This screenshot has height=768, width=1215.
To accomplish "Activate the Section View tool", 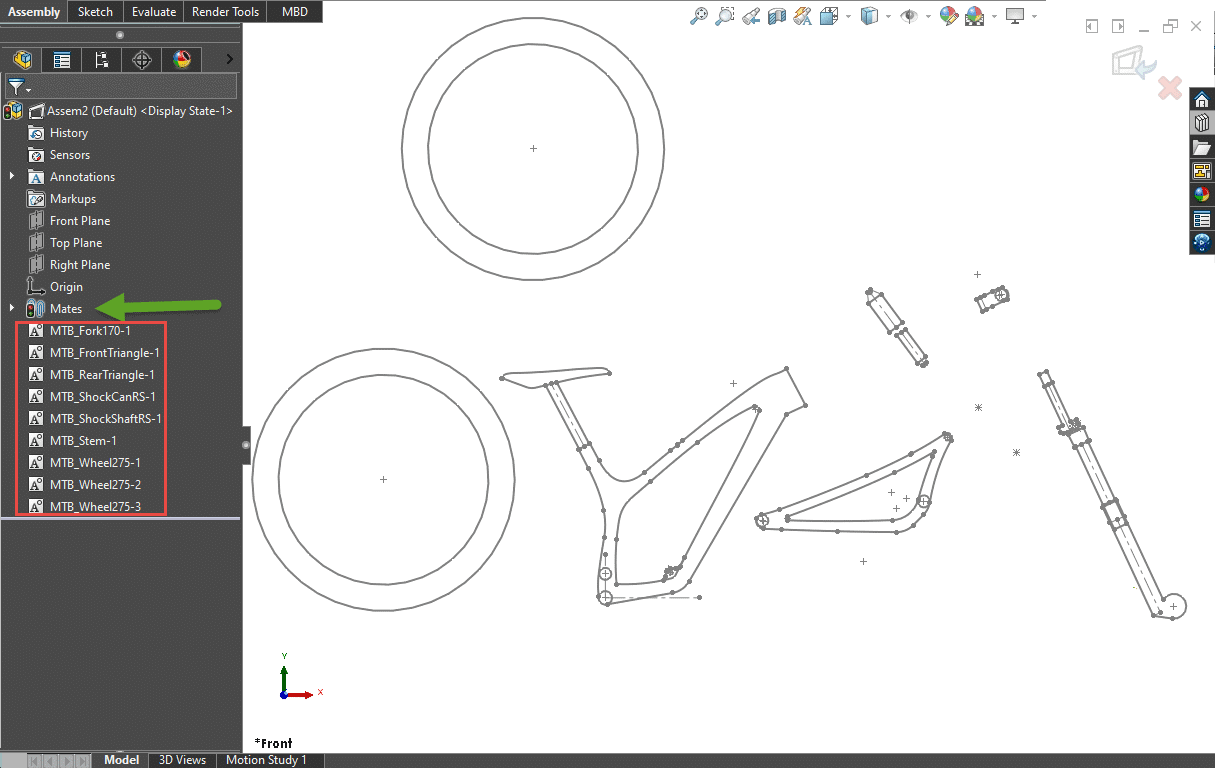I will pyautogui.click(x=777, y=16).
